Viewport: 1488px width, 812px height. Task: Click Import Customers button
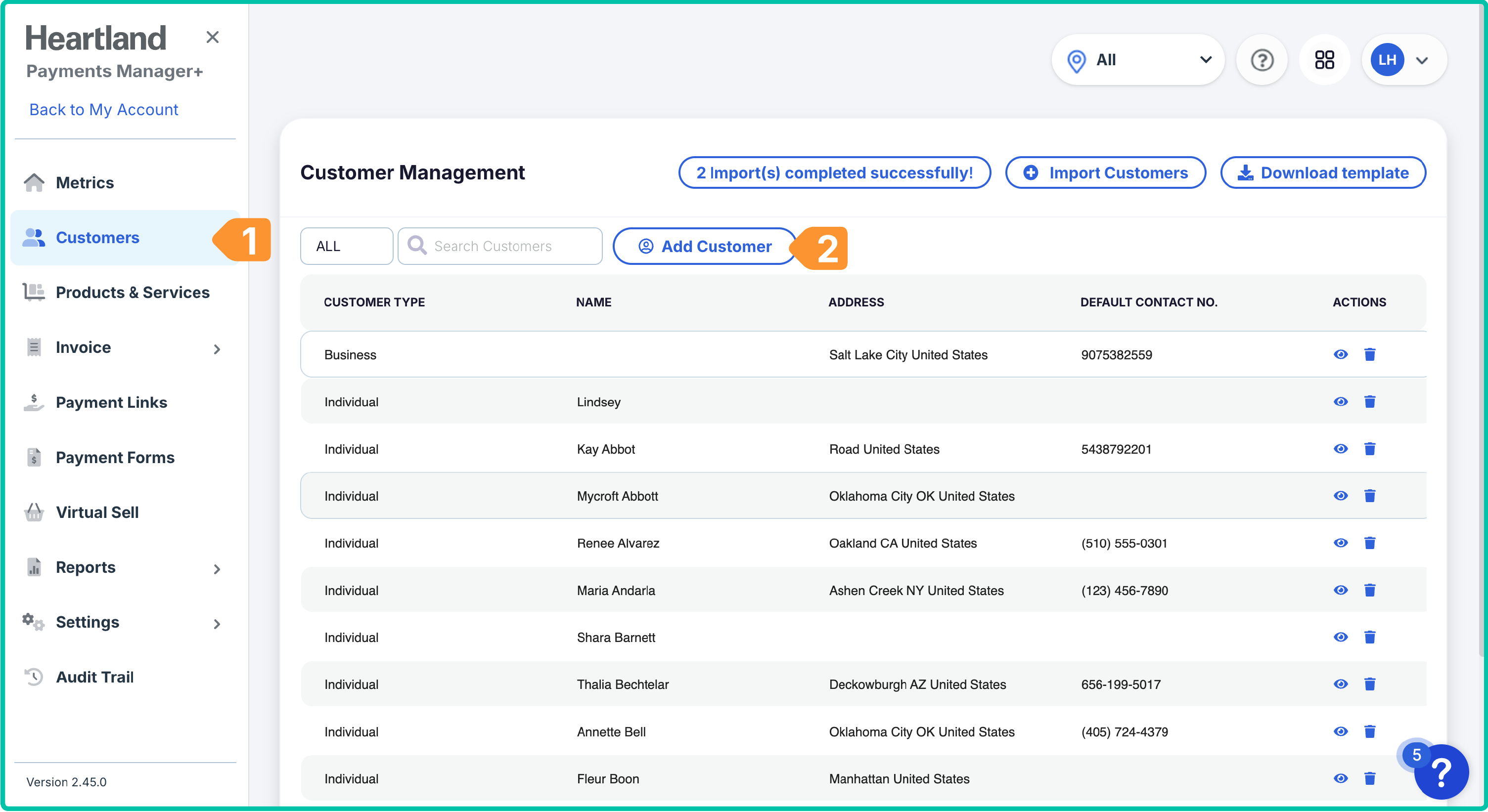click(x=1106, y=172)
